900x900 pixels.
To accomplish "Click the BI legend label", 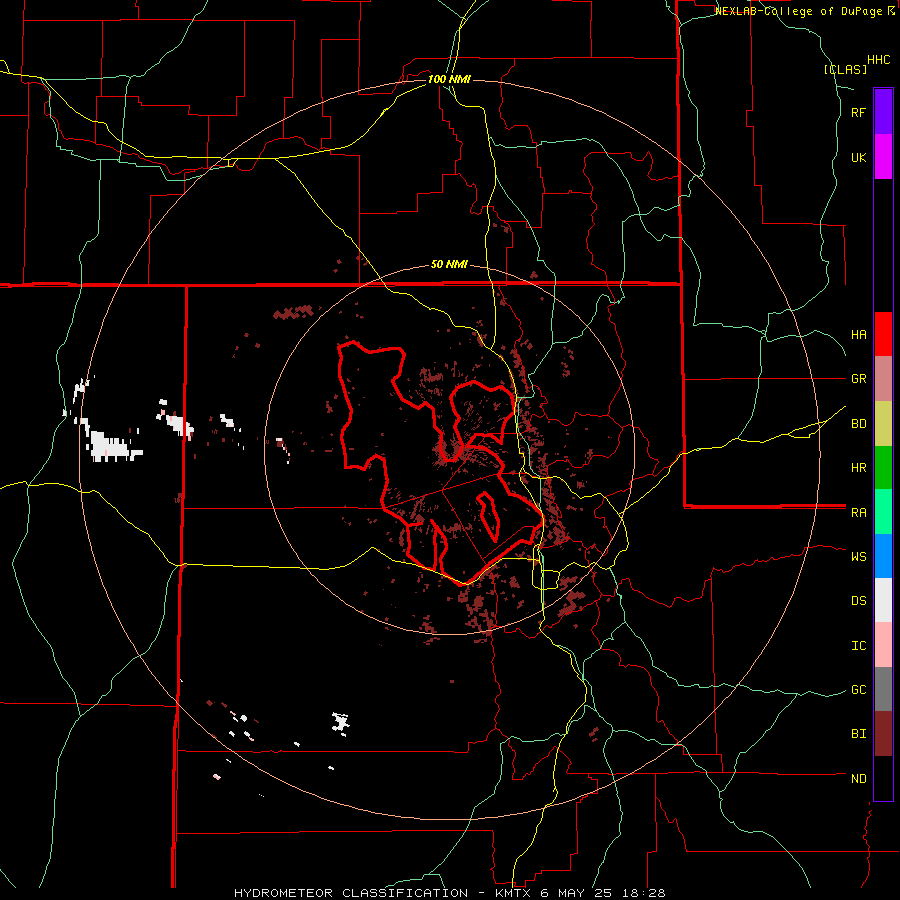I will (x=858, y=734).
